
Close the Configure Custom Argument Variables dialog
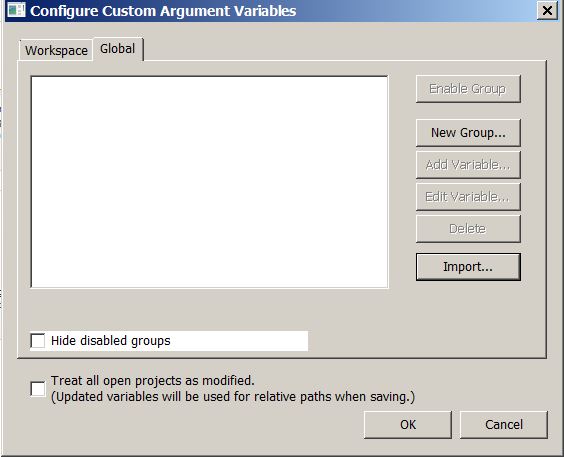pos(547,10)
